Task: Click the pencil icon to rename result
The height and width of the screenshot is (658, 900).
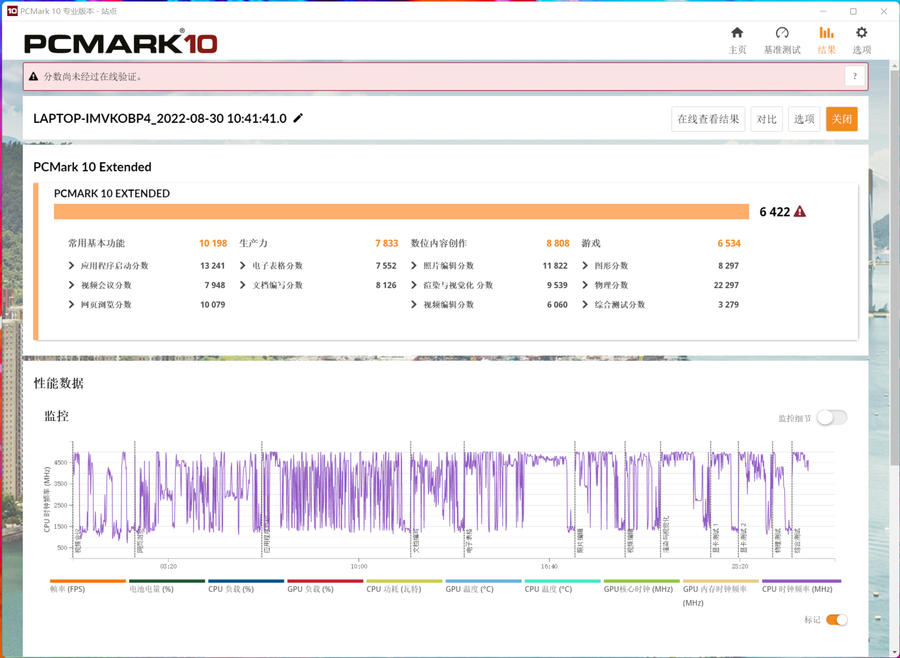Action: 298,118
